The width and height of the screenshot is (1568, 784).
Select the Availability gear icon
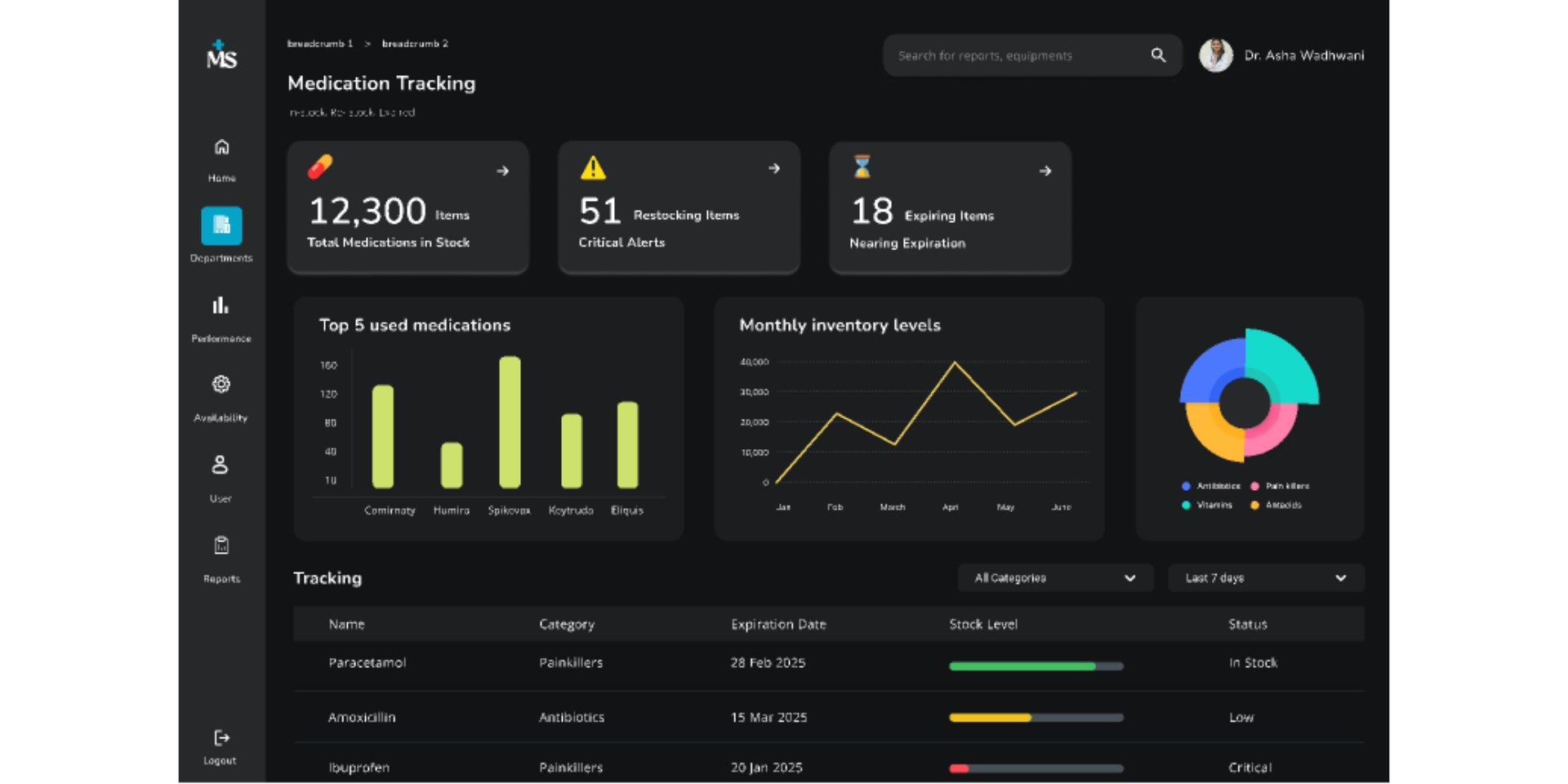click(220, 385)
